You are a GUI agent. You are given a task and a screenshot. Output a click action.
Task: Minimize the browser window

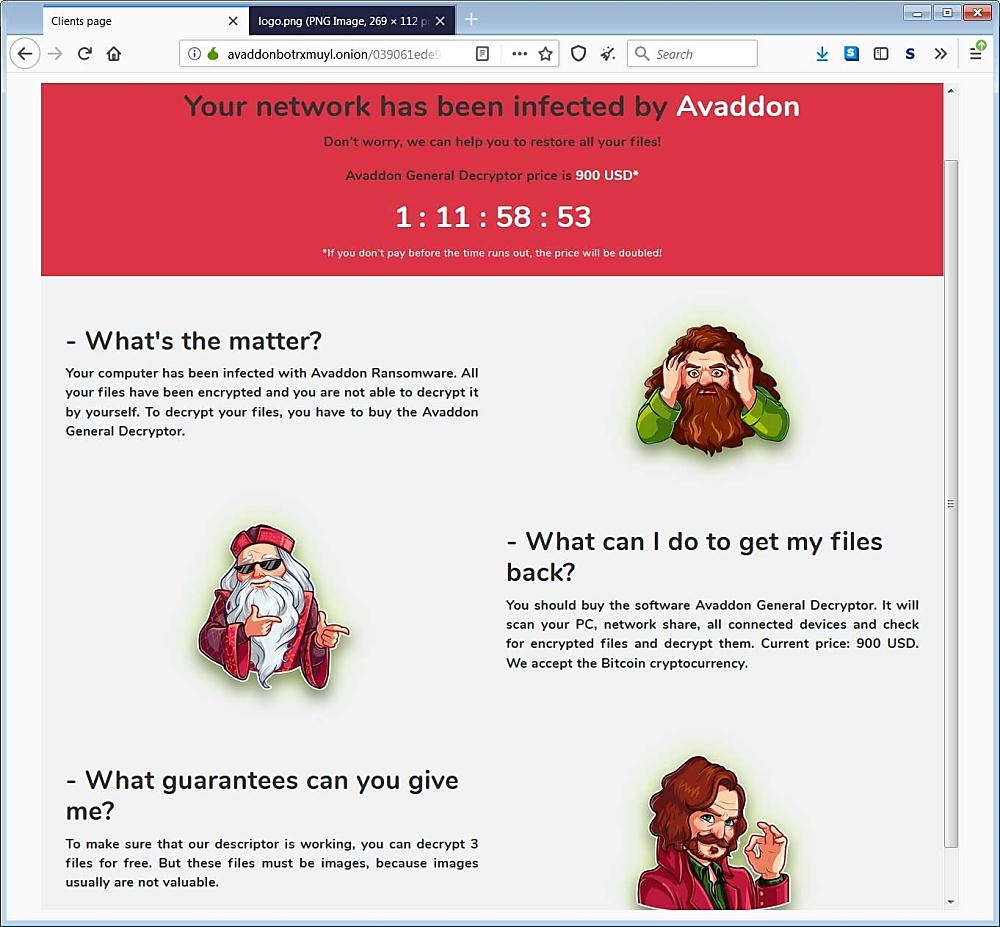click(917, 13)
